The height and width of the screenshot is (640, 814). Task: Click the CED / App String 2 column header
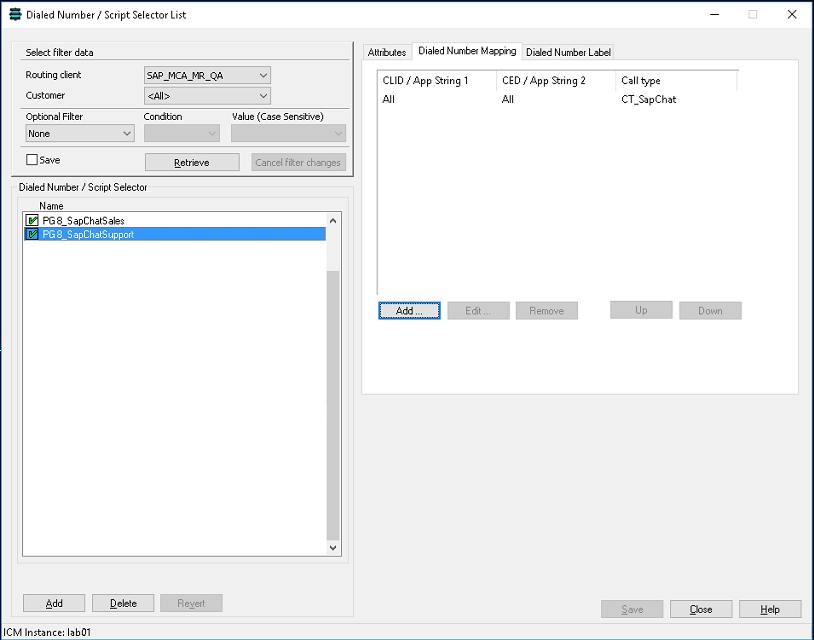click(556, 80)
